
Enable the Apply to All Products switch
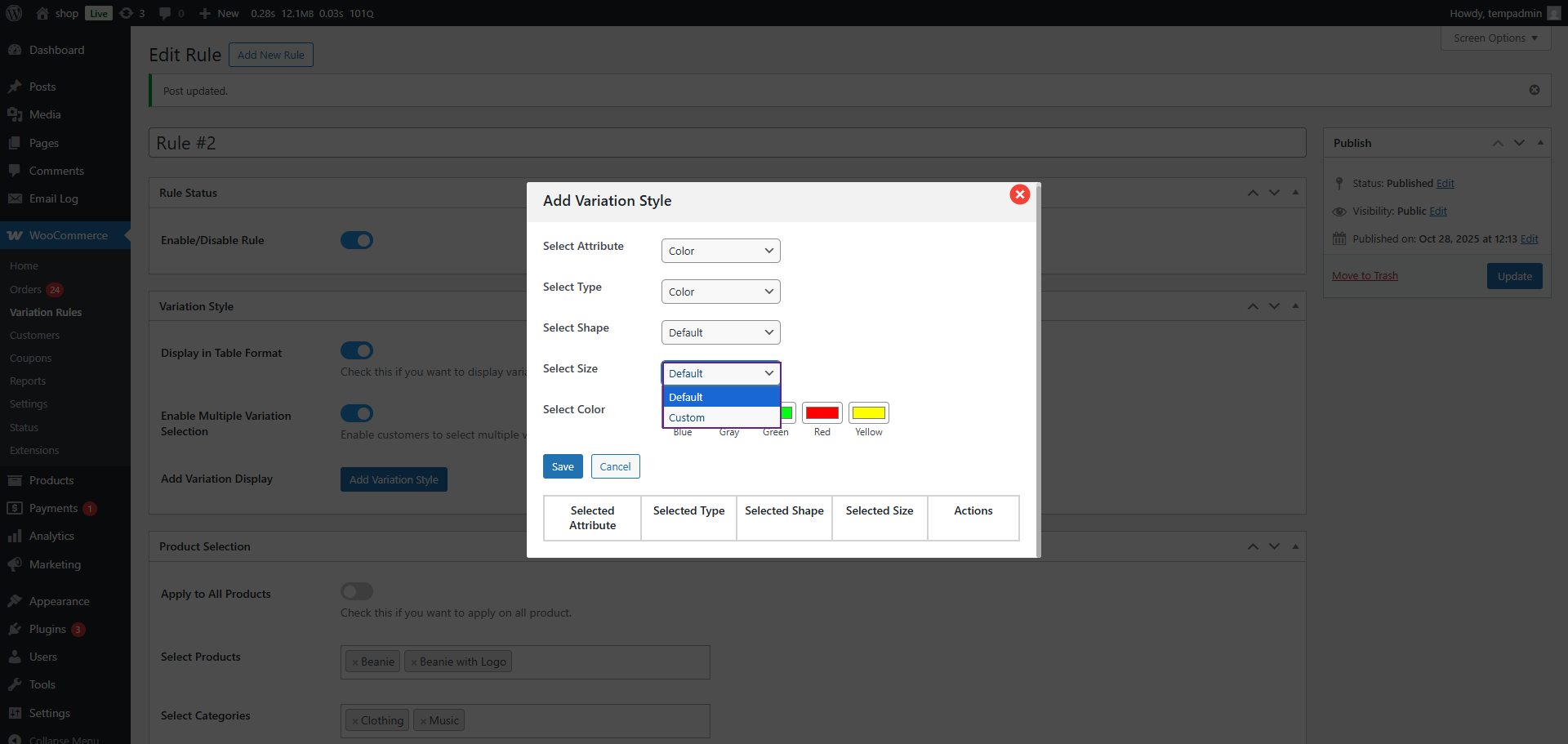357,591
